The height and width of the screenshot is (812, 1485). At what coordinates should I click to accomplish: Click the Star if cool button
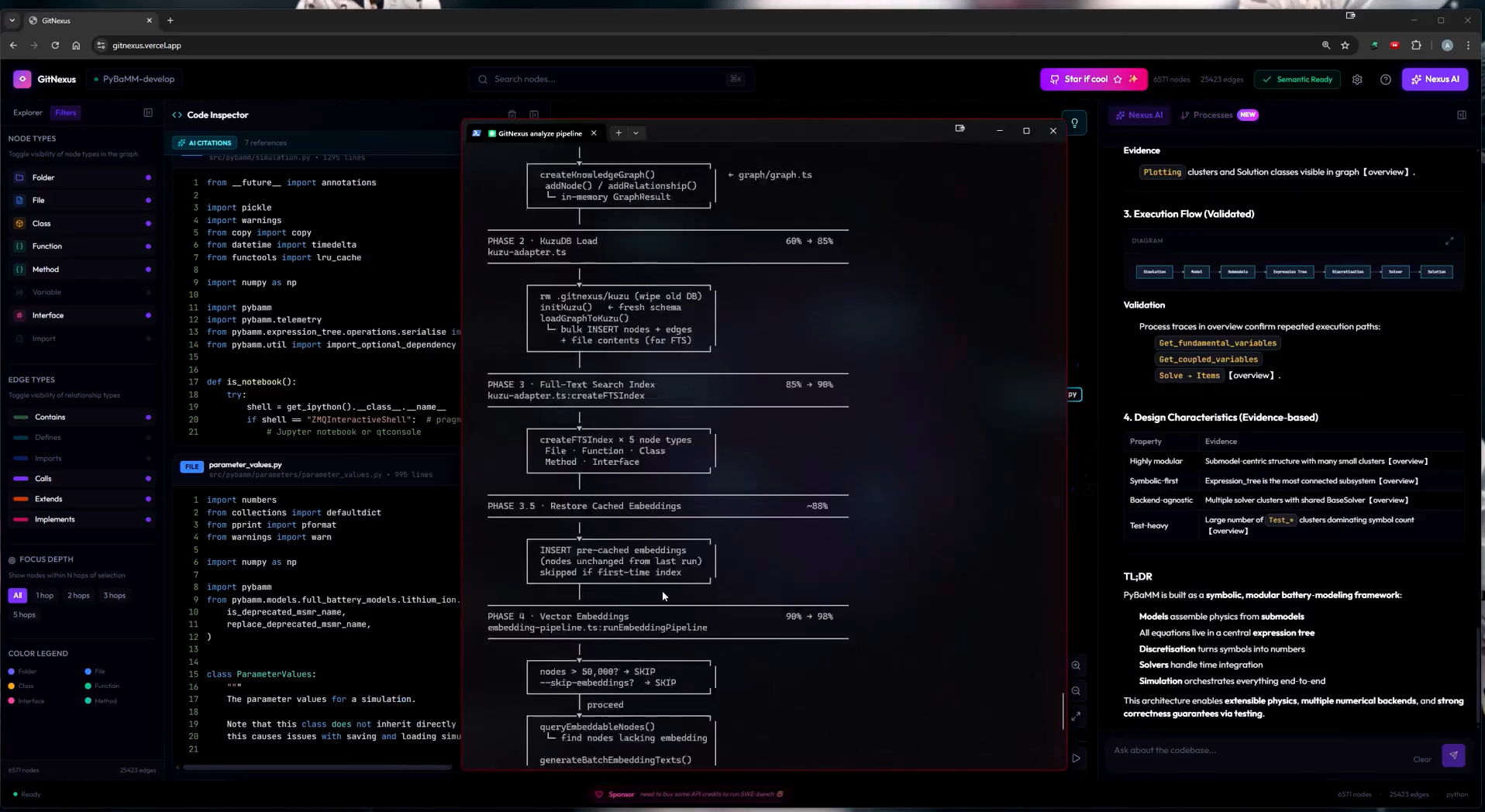pyautogui.click(x=1093, y=79)
